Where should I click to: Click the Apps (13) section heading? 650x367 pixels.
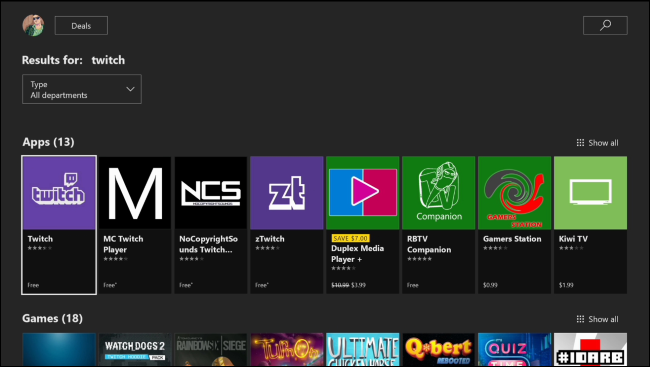click(48, 142)
